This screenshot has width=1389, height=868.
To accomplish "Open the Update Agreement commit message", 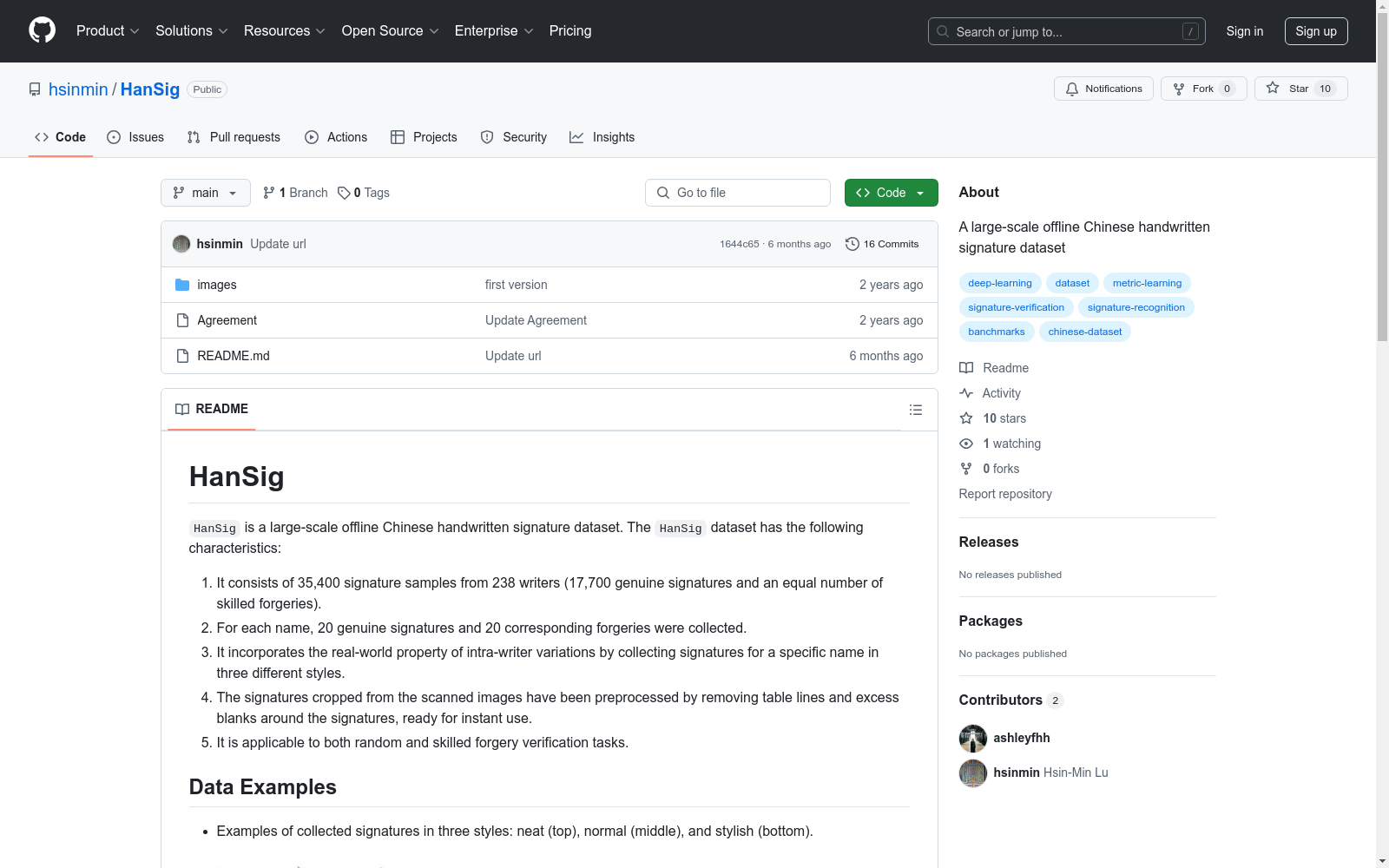I will click(x=536, y=320).
